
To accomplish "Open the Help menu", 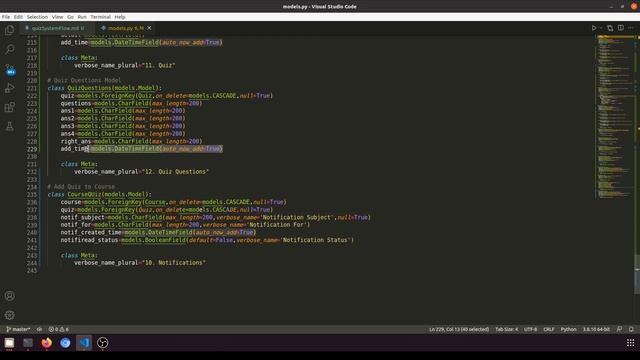I will tap(120, 17).
